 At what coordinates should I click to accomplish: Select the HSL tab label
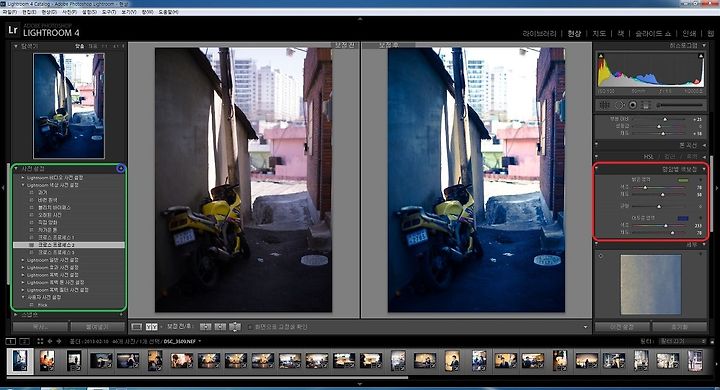[648, 157]
